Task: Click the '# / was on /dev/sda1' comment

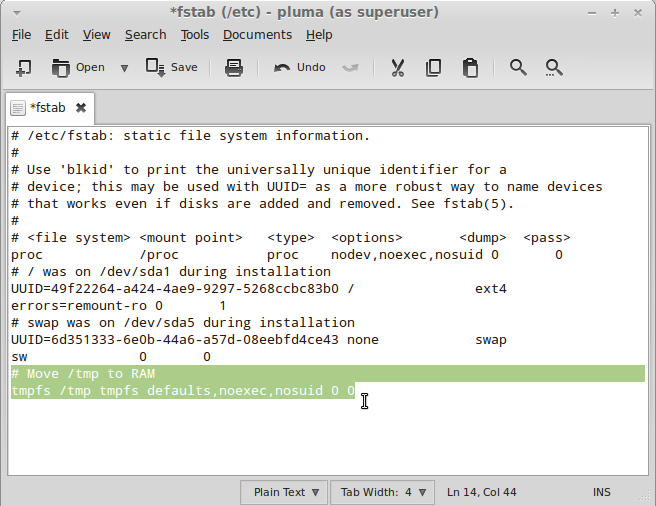Action: pyautogui.click(x=171, y=272)
